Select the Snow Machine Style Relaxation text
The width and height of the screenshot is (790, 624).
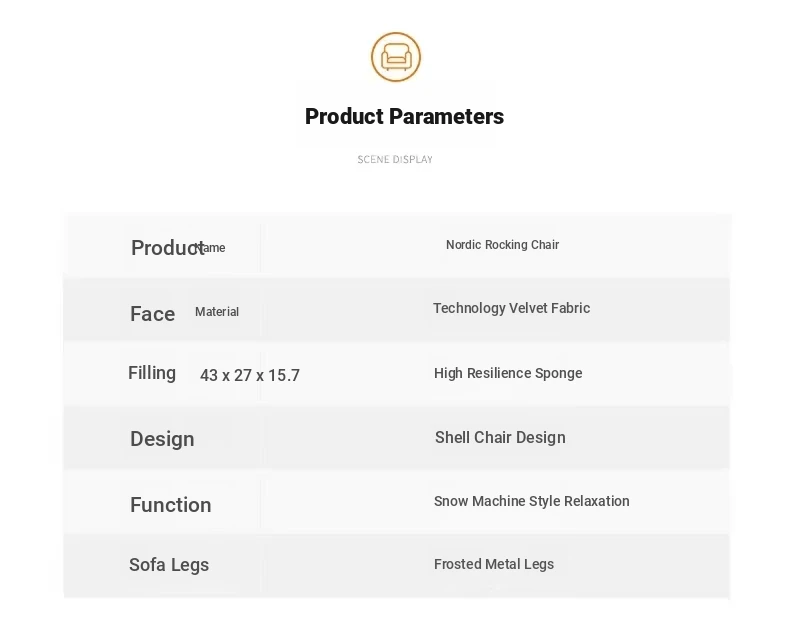click(x=532, y=501)
